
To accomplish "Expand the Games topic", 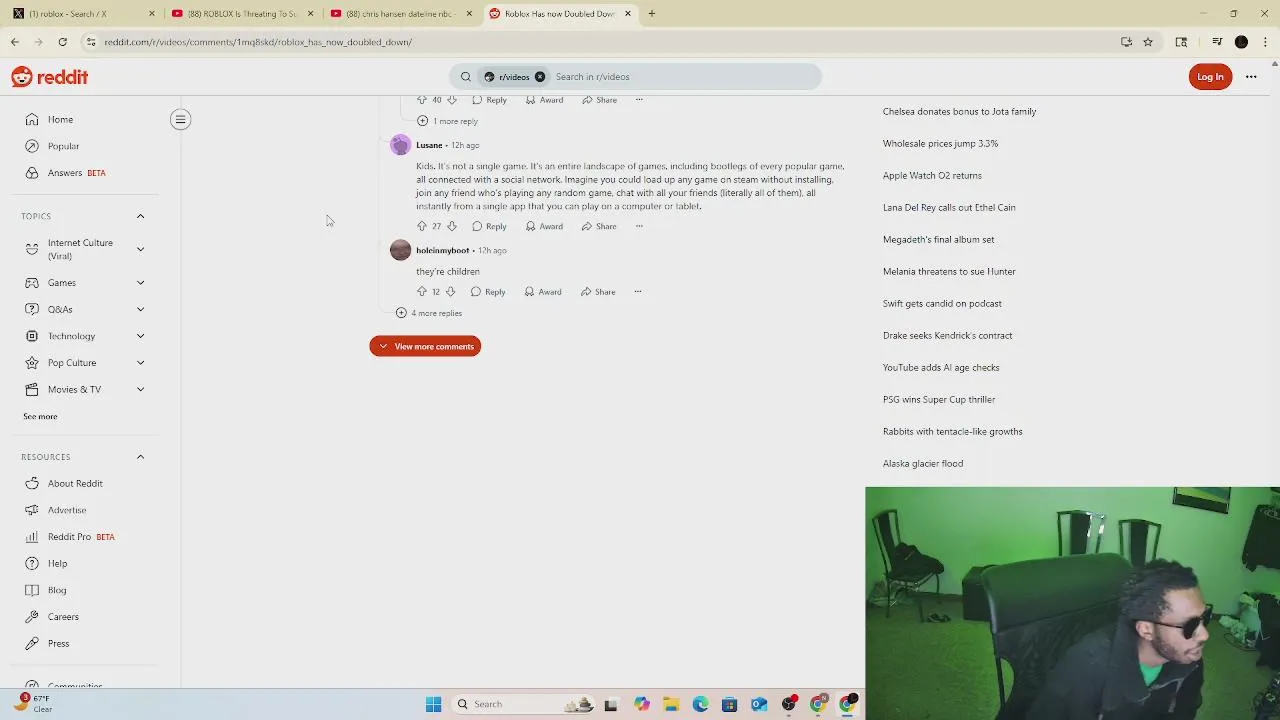I will coord(140,283).
